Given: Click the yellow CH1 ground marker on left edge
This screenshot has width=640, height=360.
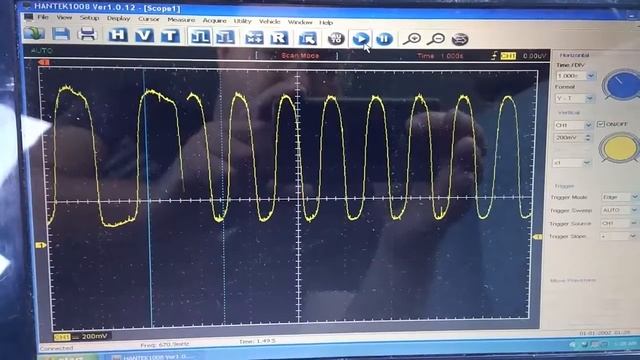Looking at the screenshot, I should pyautogui.click(x=40, y=245).
